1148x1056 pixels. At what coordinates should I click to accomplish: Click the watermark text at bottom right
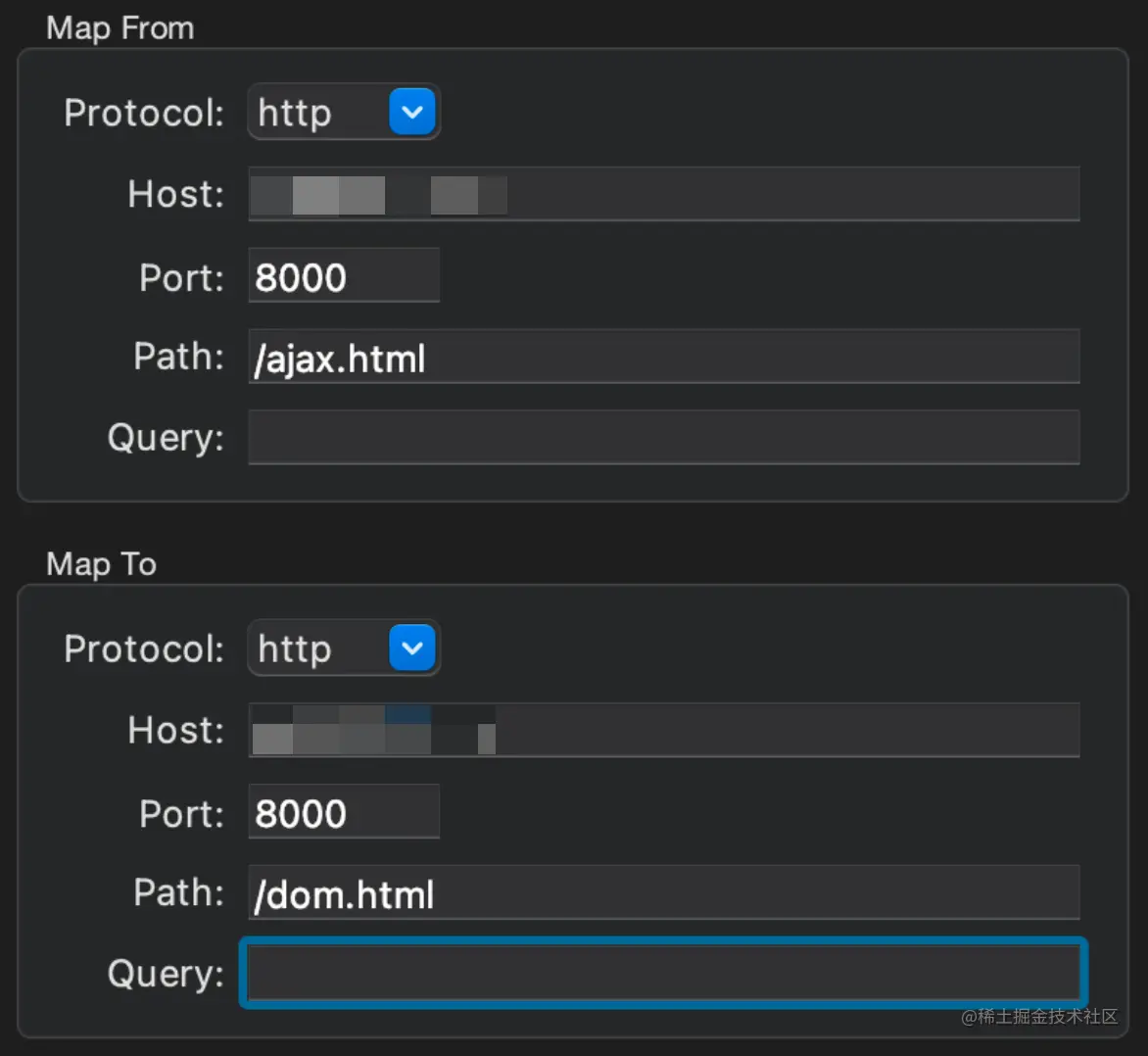pyautogui.click(x=1039, y=1017)
